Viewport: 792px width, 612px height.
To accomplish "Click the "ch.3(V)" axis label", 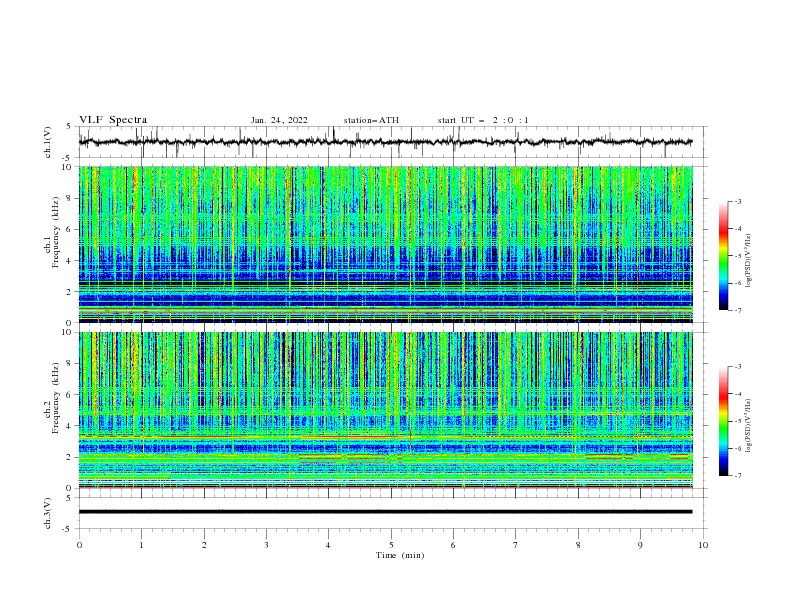I will (x=48, y=513).
